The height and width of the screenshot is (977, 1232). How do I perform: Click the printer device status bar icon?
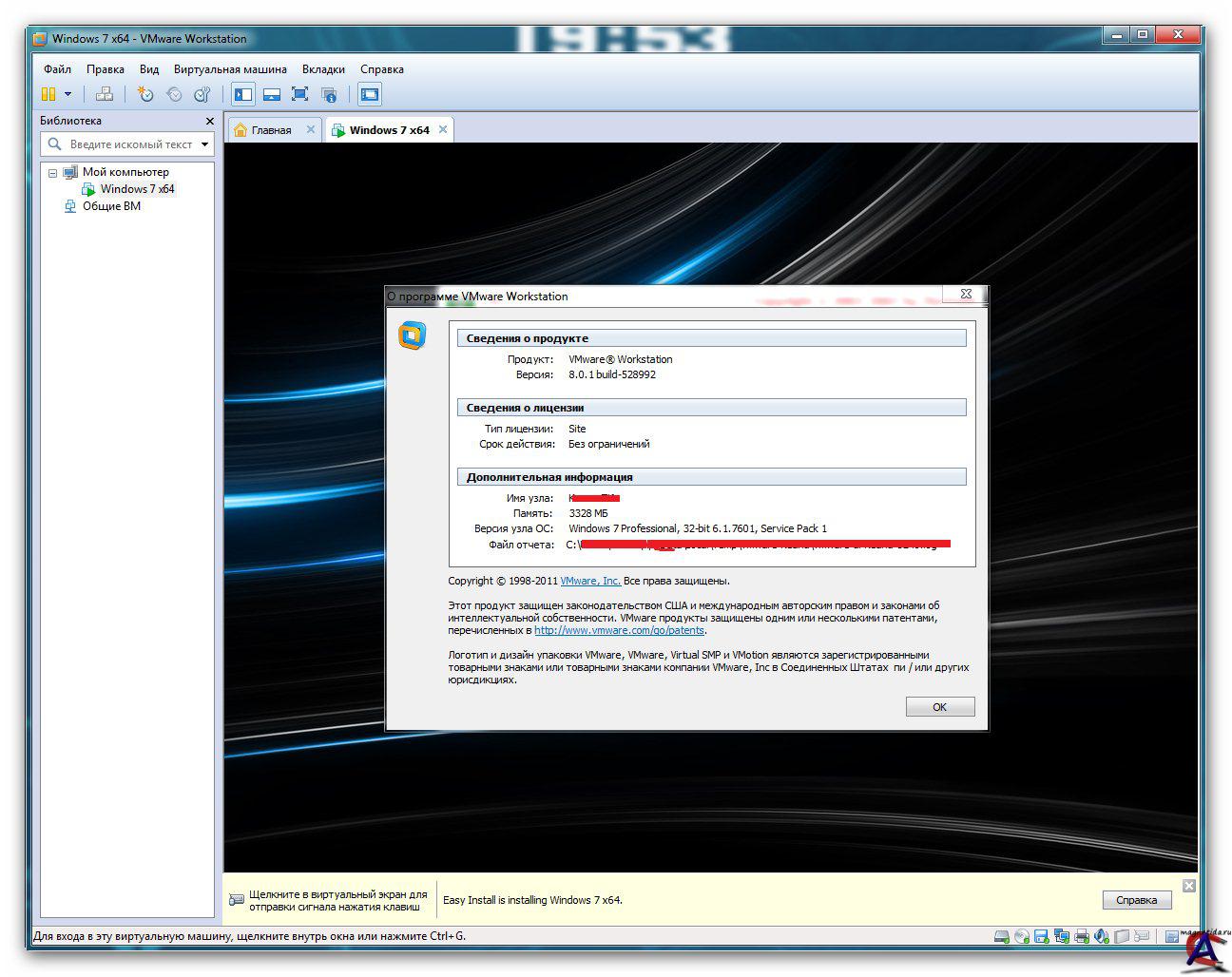1082,936
